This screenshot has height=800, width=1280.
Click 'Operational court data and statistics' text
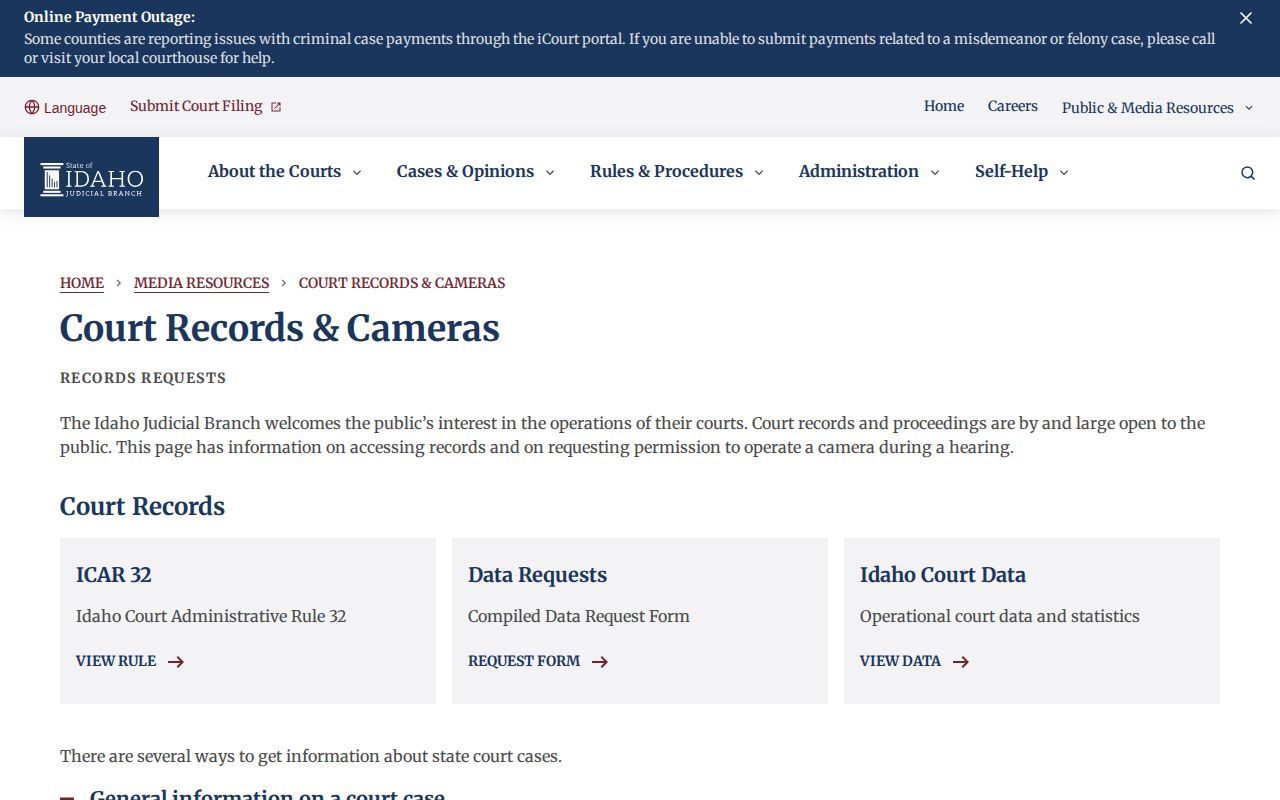(x=1000, y=616)
